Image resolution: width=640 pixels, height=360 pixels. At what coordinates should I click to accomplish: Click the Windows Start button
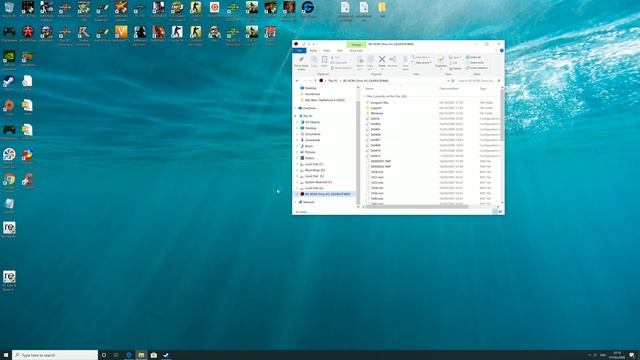pyautogui.click(x=6, y=355)
